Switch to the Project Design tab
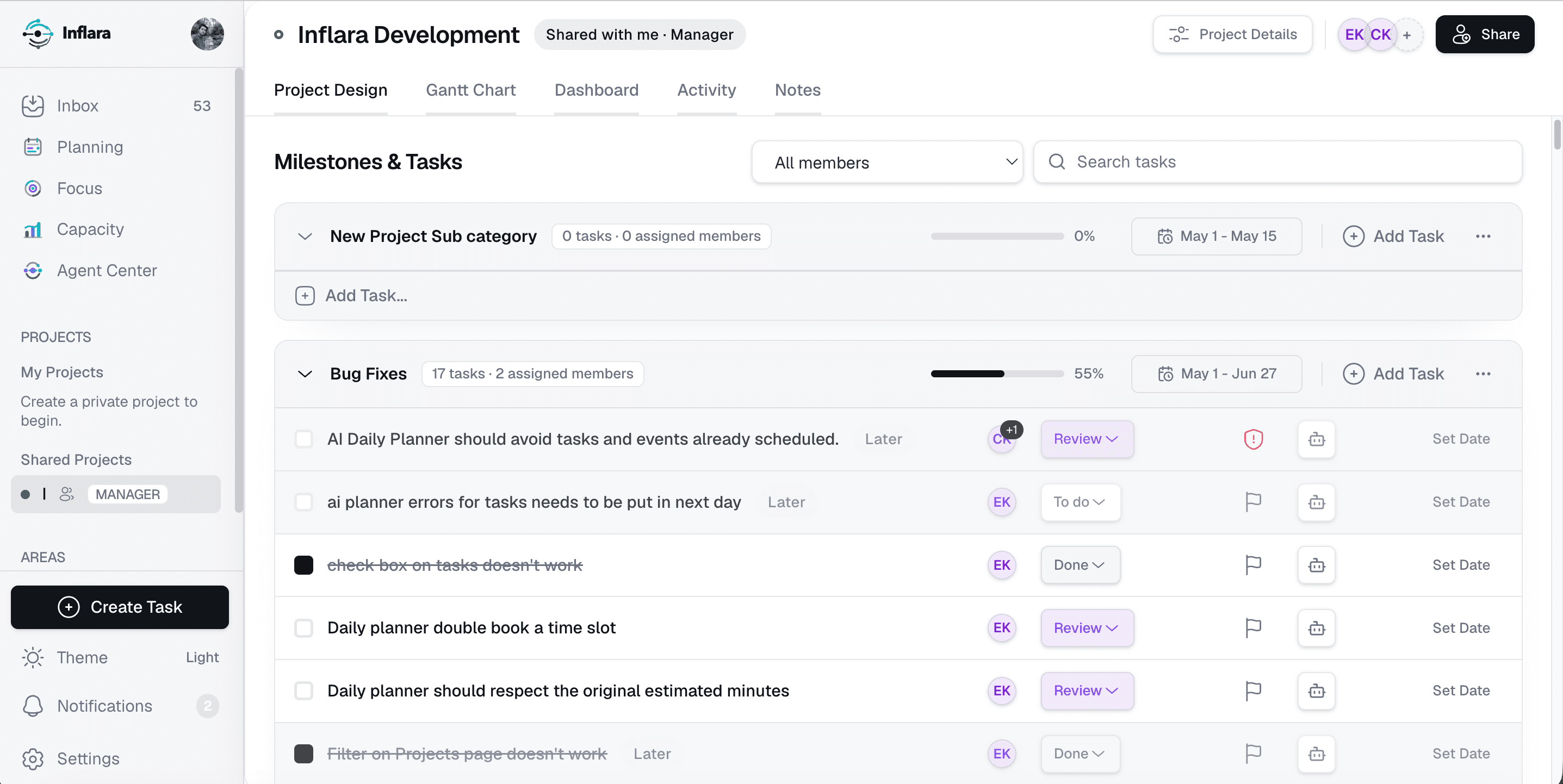Image resolution: width=1563 pixels, height=784 pixels. (330, 90)
